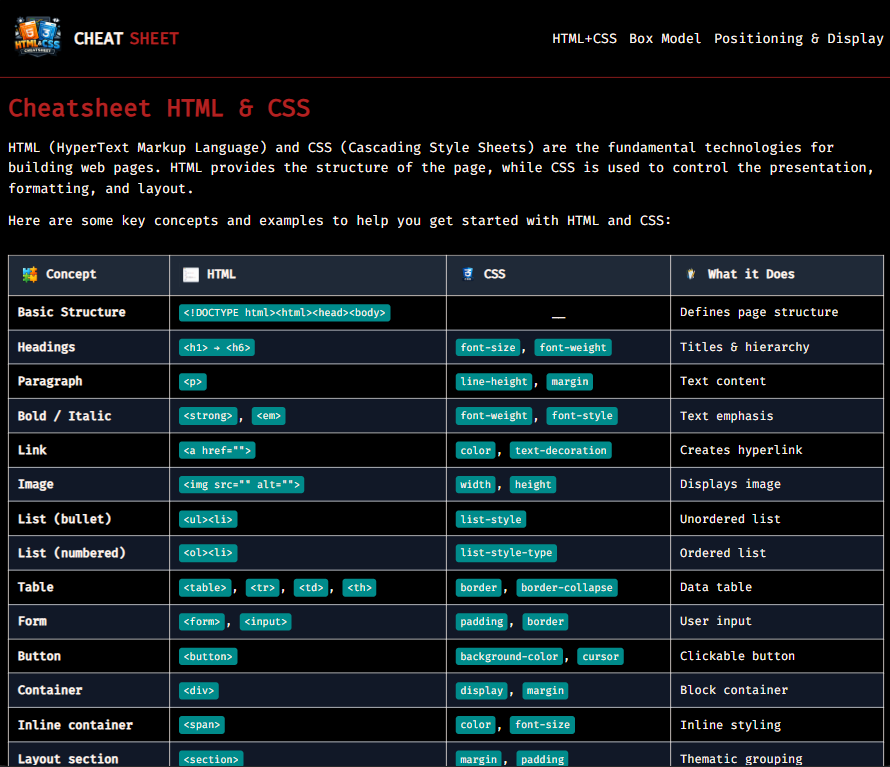Screen dimensions: 890x767
Task: Click the <em> code tag
Action: (x=268, y=416)
